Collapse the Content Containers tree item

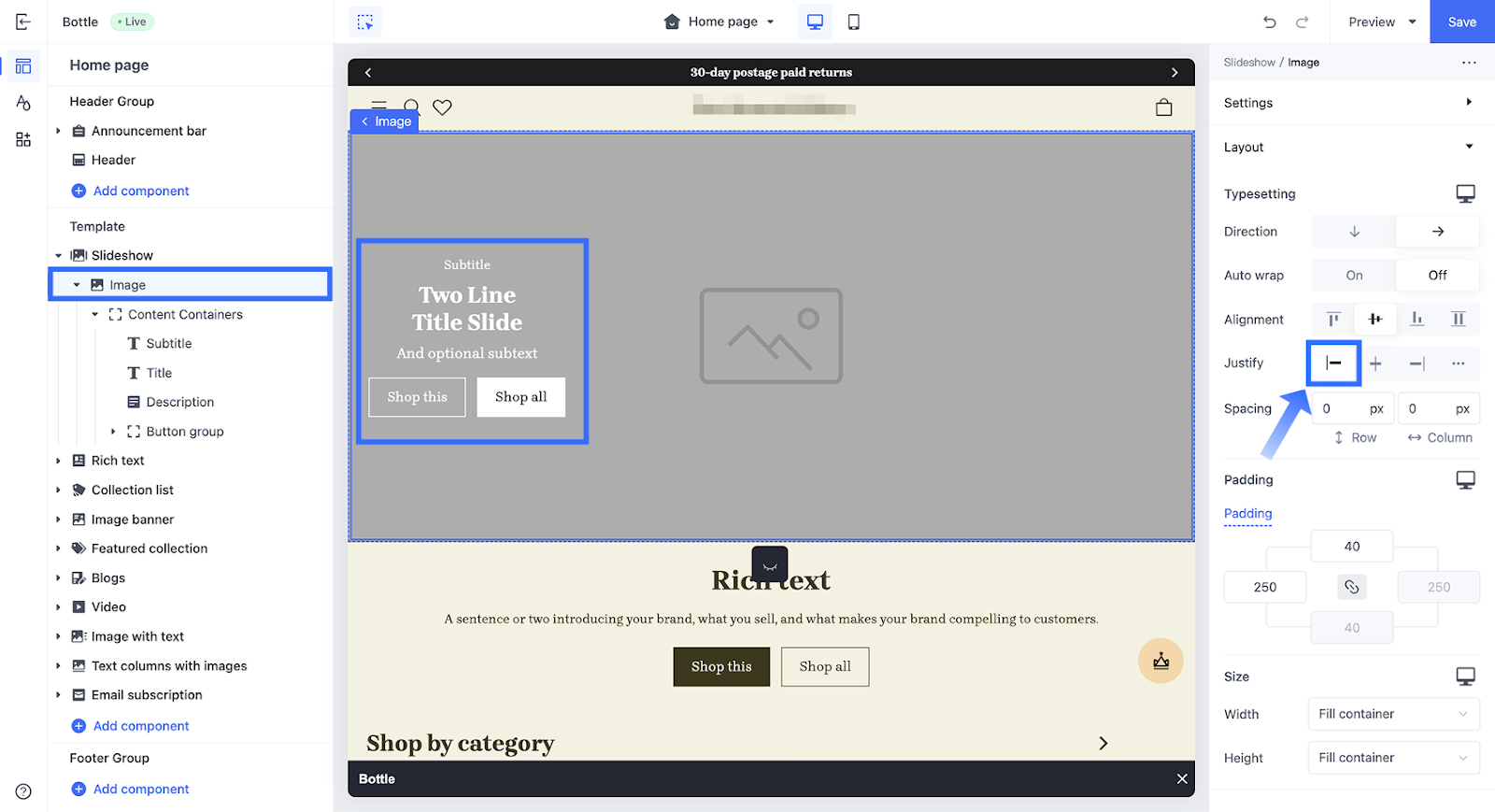(x=94, y=315)
